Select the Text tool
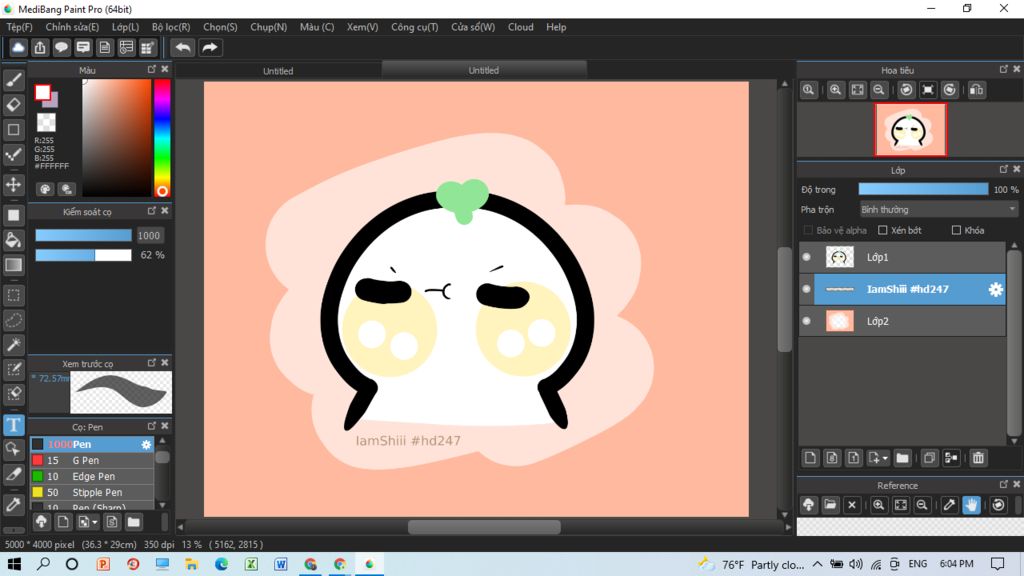This screenshot has width=1024, height=576. click(13, 425)
